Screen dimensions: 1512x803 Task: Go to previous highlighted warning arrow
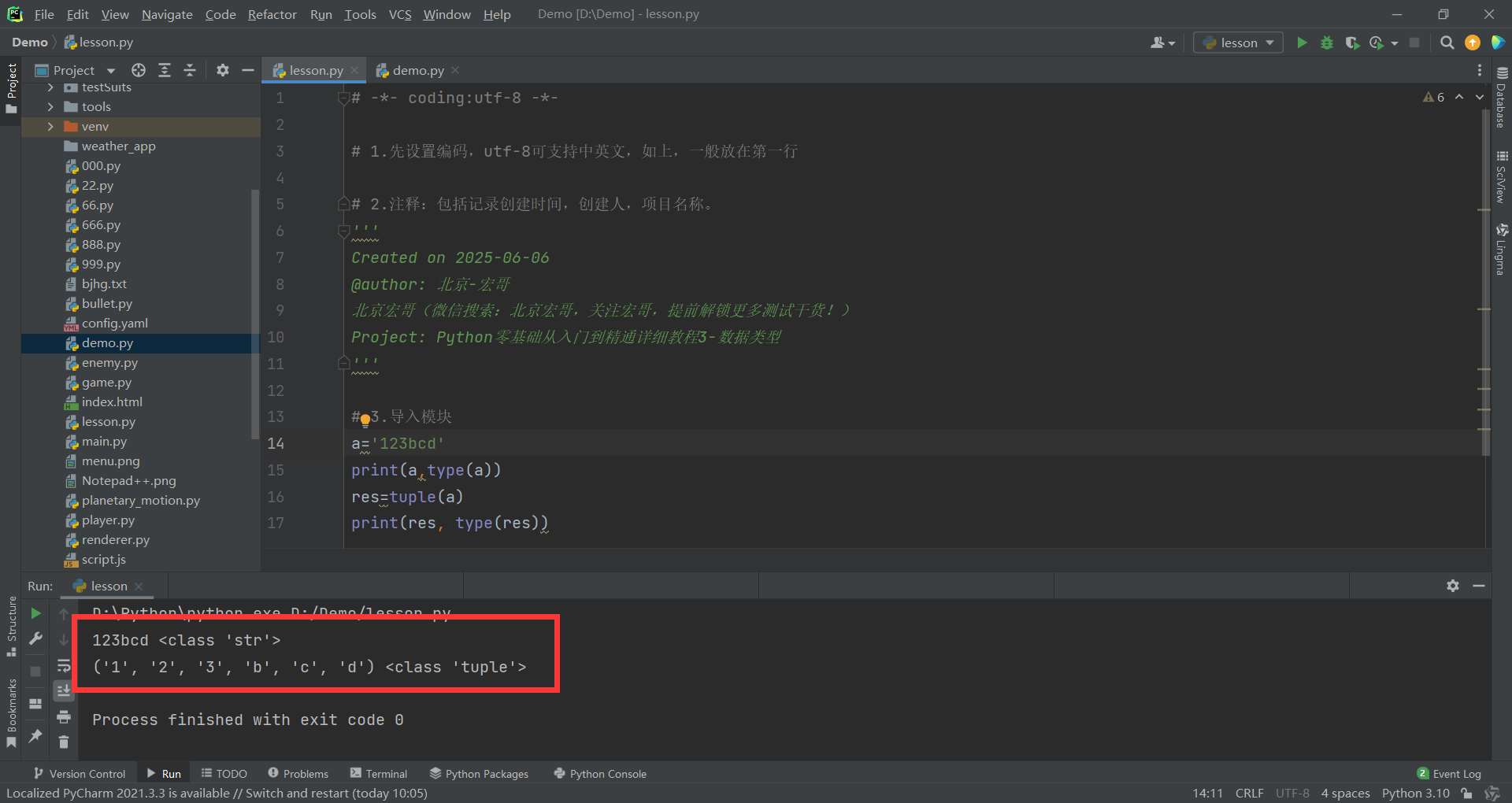coord(1459,97)
